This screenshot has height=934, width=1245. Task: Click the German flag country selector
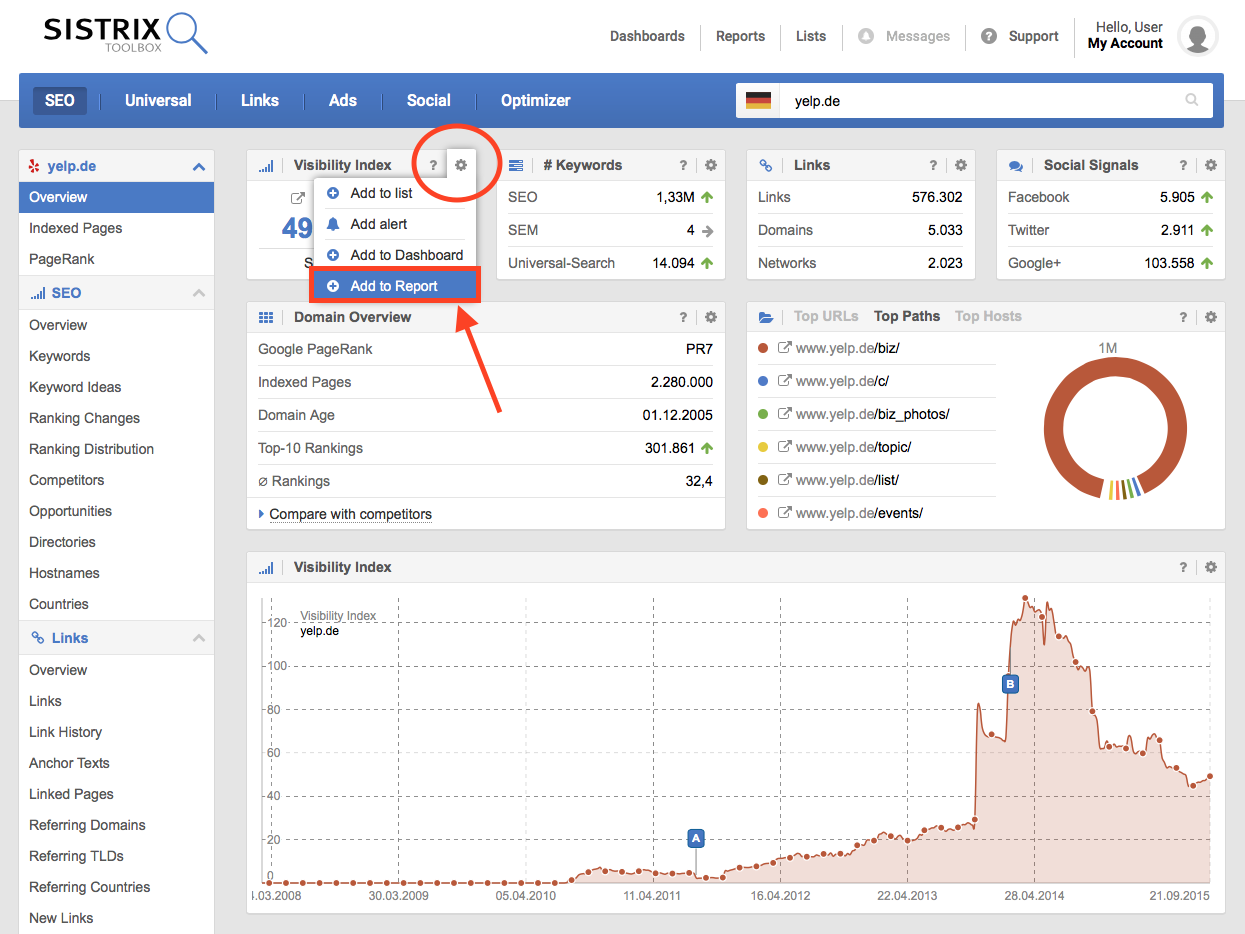758,100
